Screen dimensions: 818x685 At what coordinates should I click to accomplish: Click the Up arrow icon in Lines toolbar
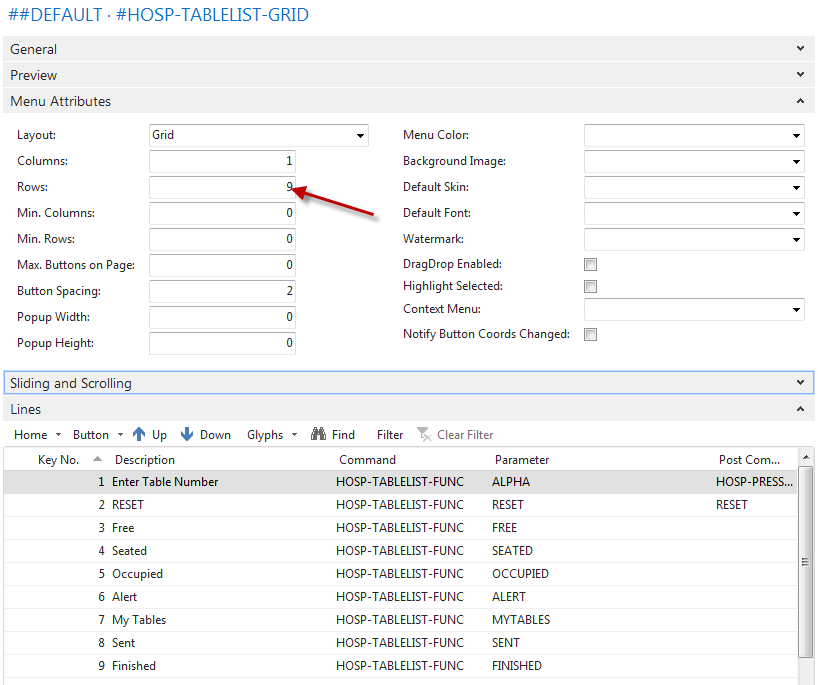[x=140, y=435]
